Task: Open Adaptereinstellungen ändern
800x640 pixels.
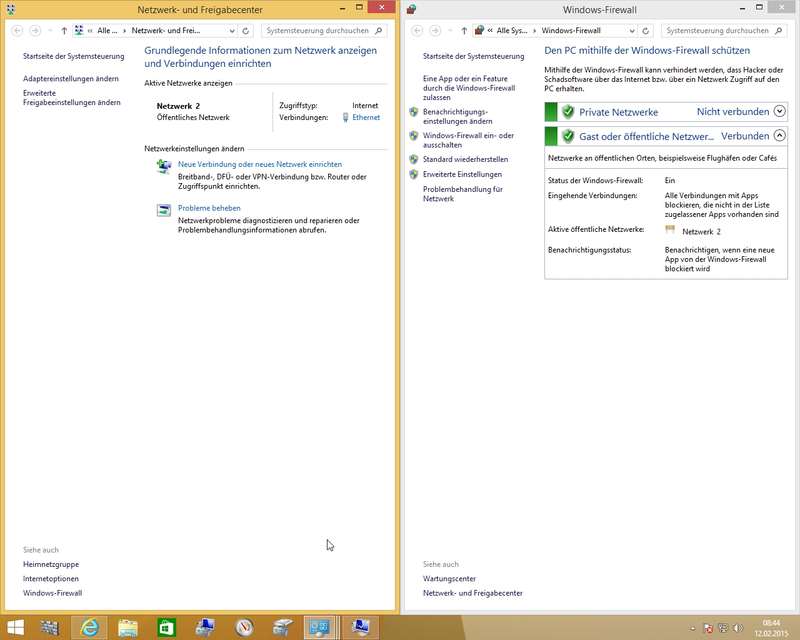Action: click(x=71, y=78)
